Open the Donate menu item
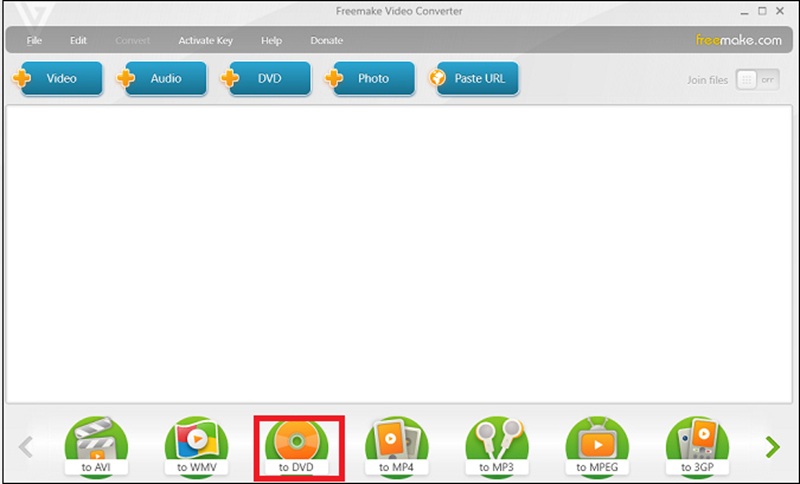This screenshot has width=800, height=484. (327, 40)
